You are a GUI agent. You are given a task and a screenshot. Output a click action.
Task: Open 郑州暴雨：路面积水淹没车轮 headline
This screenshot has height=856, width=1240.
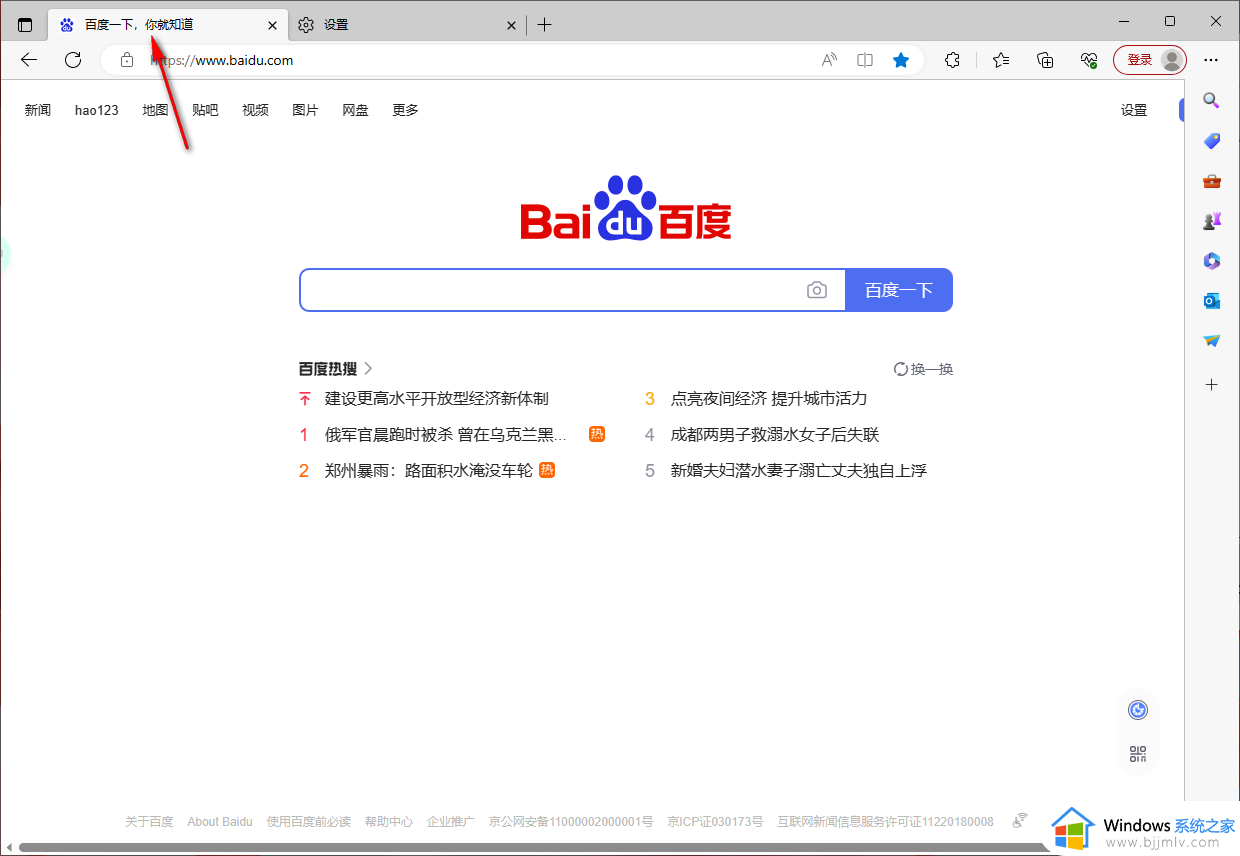tap(429, 470)
